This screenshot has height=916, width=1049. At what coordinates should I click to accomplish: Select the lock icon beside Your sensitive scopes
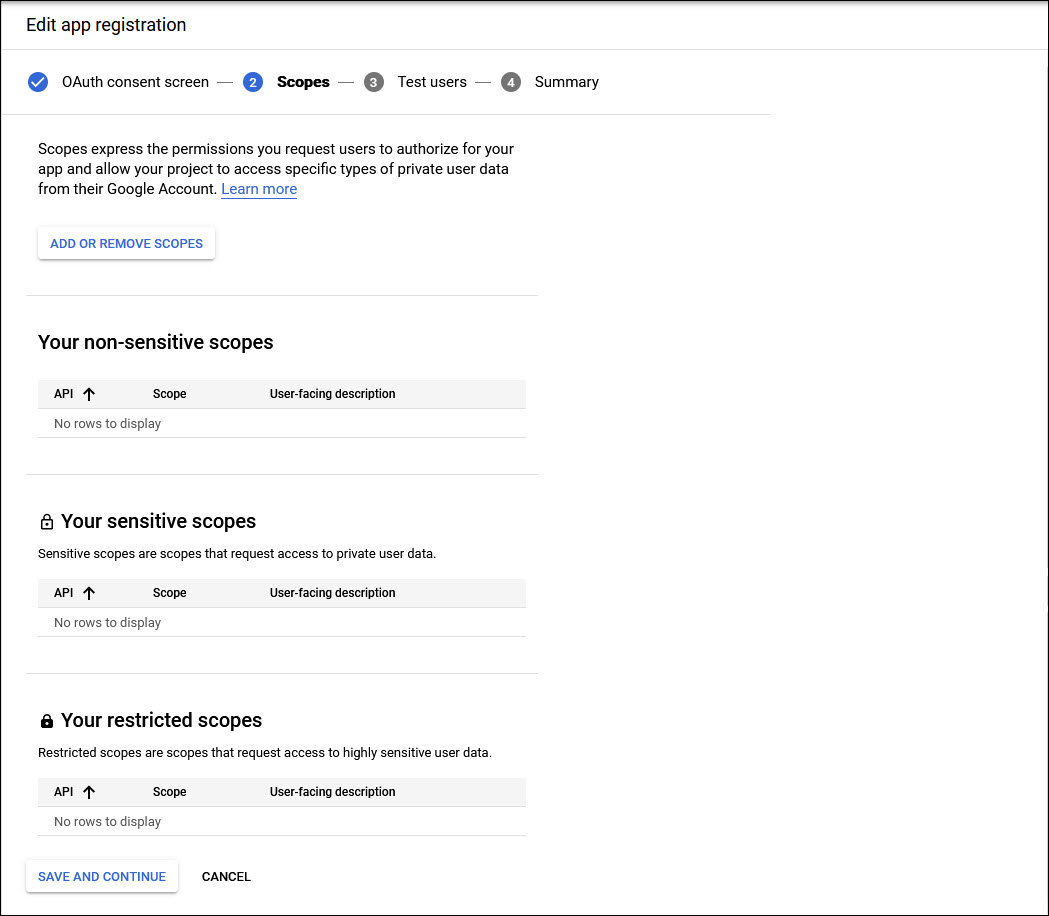pyautogui.click(x=46, y=520)
